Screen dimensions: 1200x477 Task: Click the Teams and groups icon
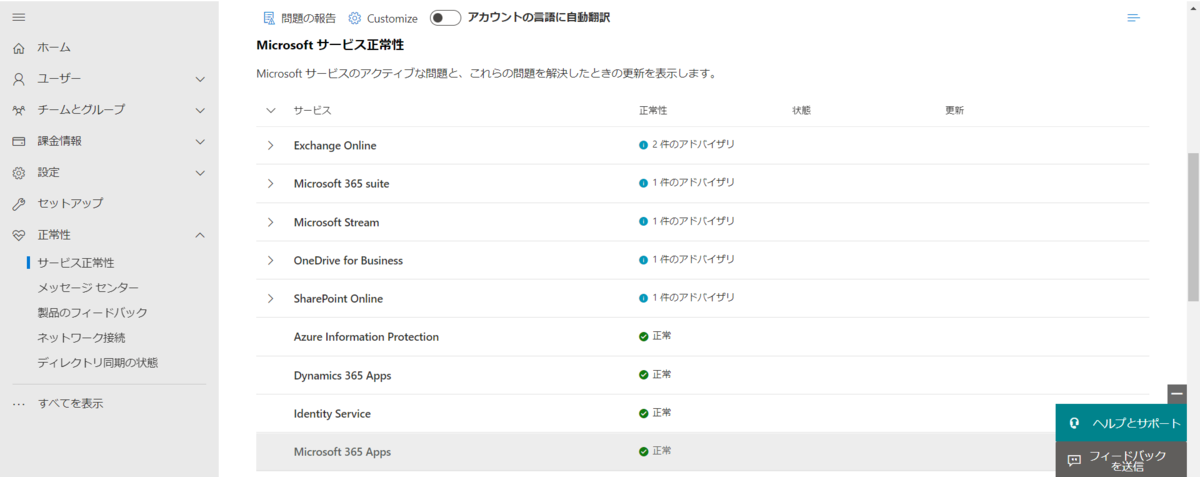point(19,110)
